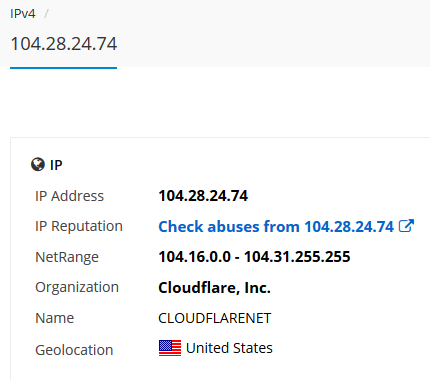Click the blue underline beneath the title
Viewport: 430px width, 380px height.
click(63, 68)
